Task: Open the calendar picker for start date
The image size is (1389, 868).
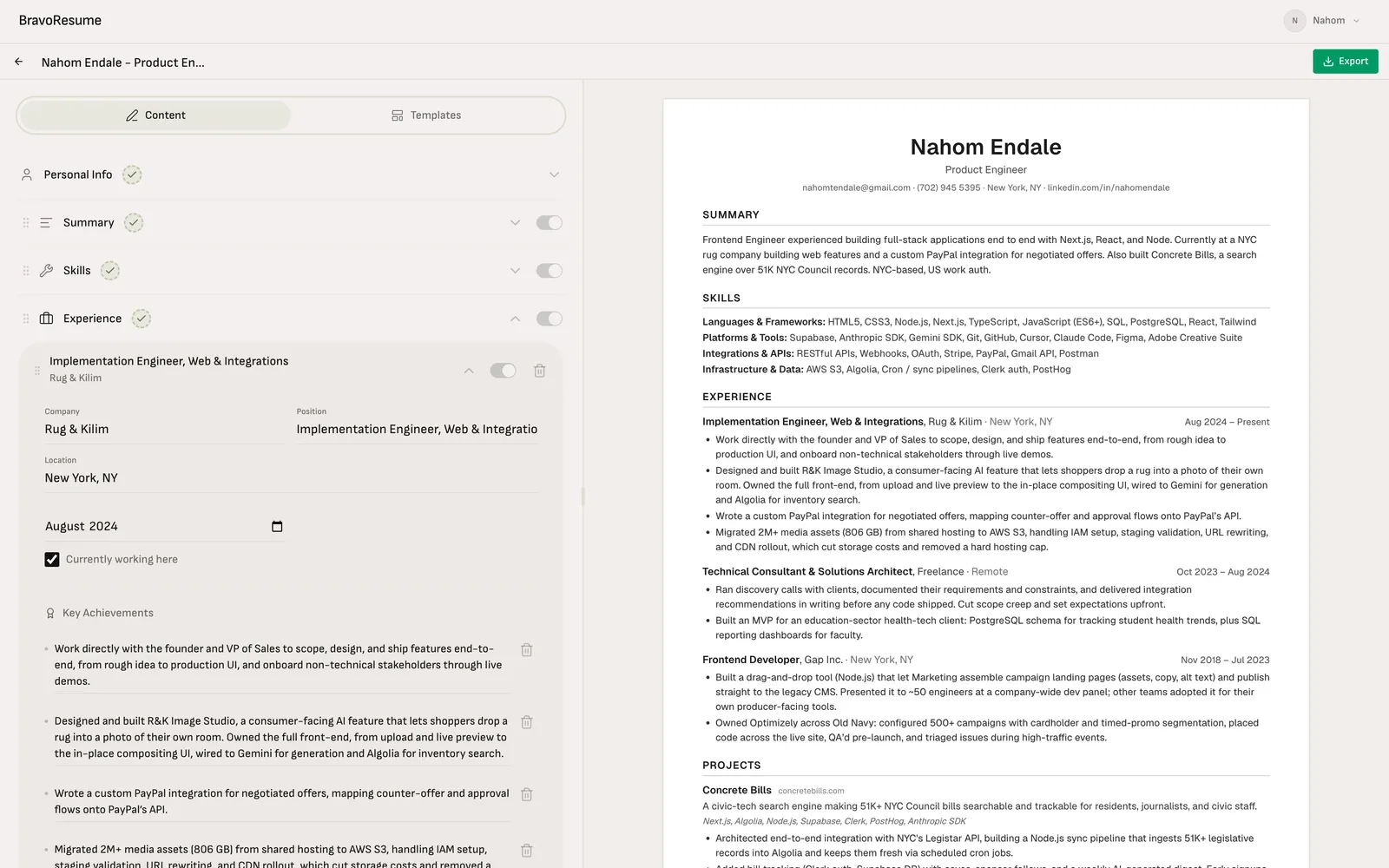Action: (x=277, y=526)
